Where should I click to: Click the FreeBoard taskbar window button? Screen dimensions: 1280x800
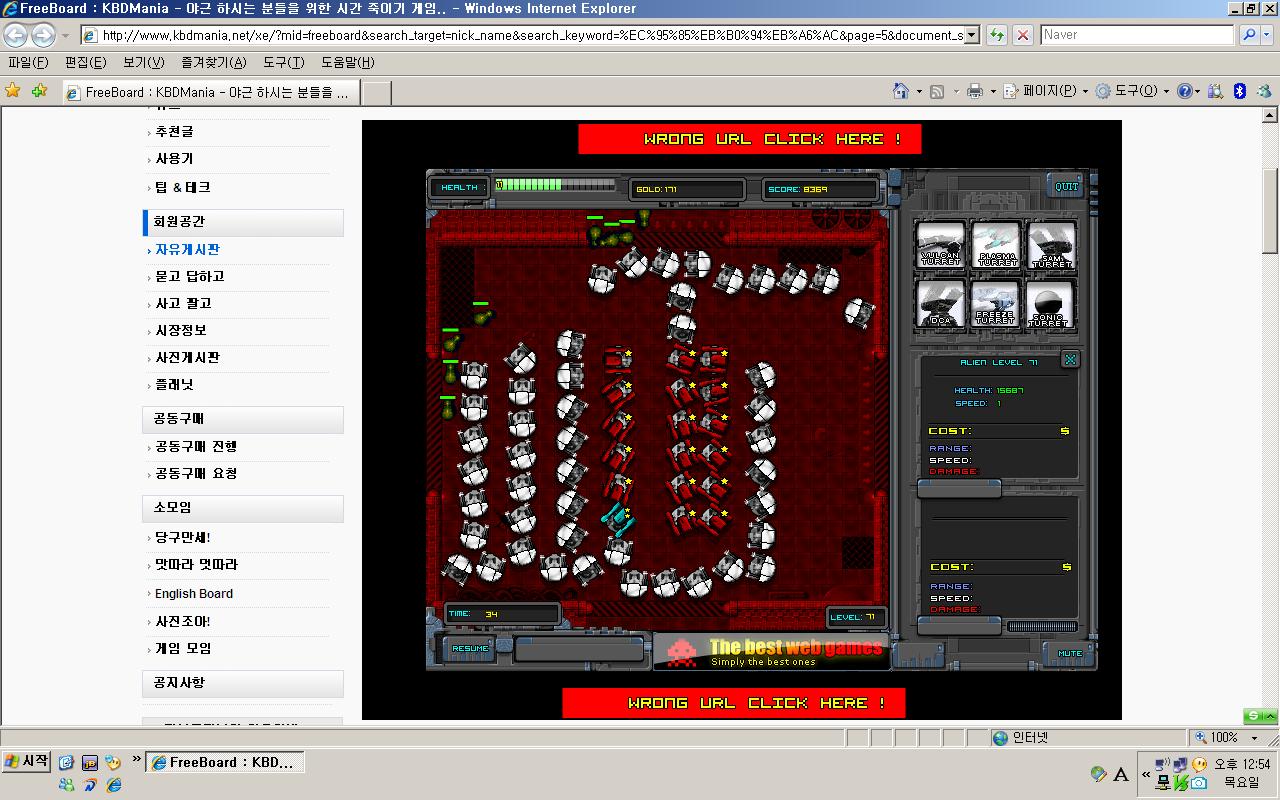coord(224,762)
